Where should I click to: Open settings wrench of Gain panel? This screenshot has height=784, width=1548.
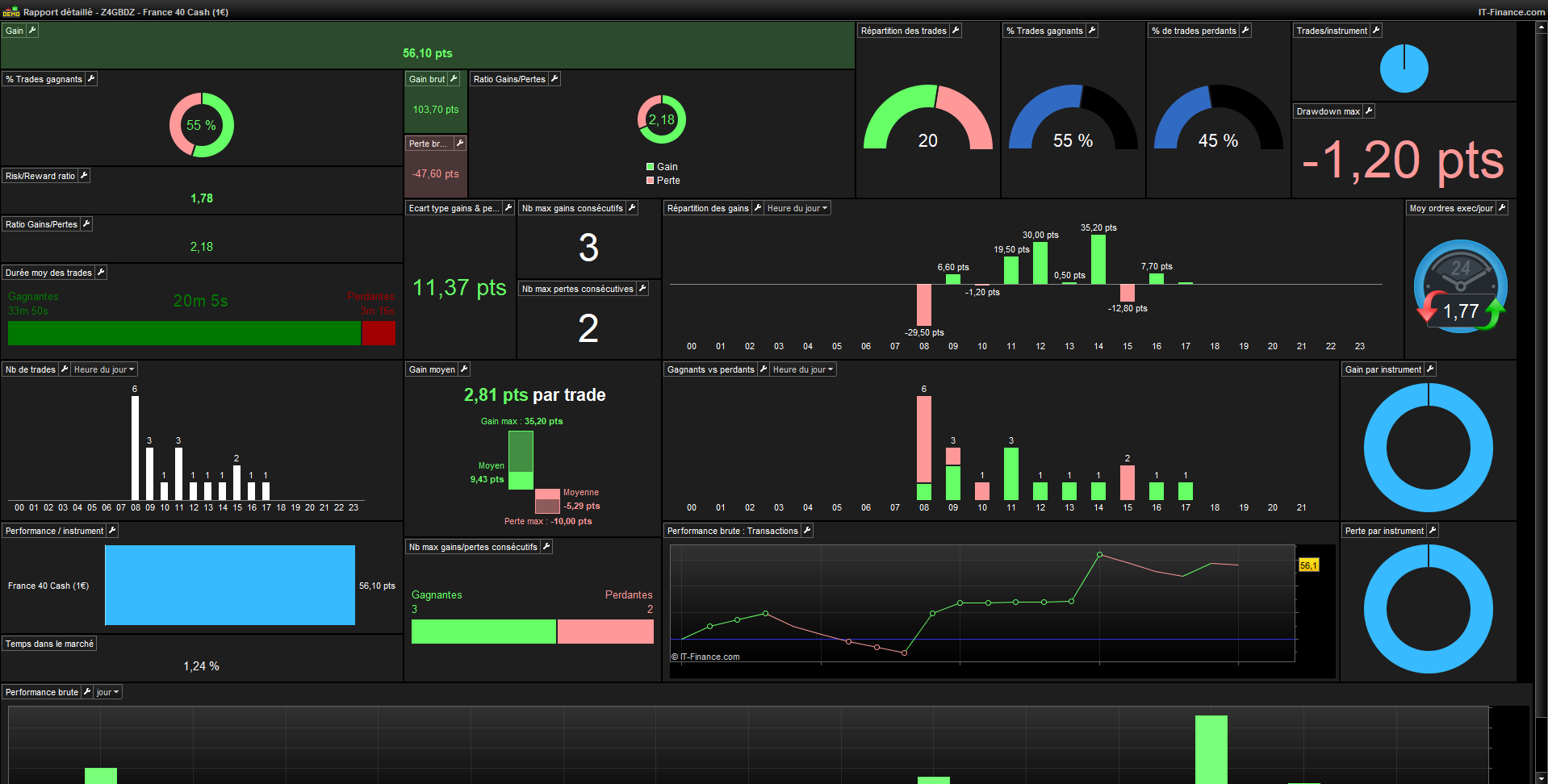pos(32,31)
